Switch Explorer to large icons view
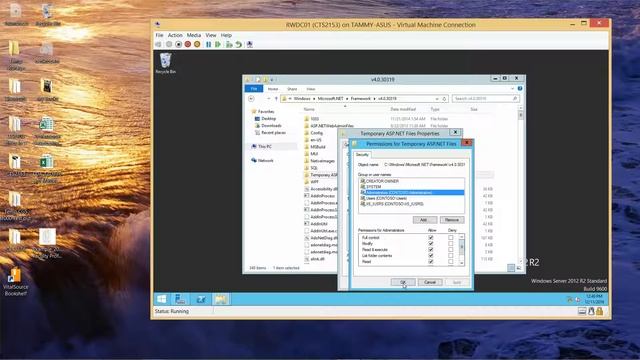This screenshot has width=640, height=360. tap(518, 268)
